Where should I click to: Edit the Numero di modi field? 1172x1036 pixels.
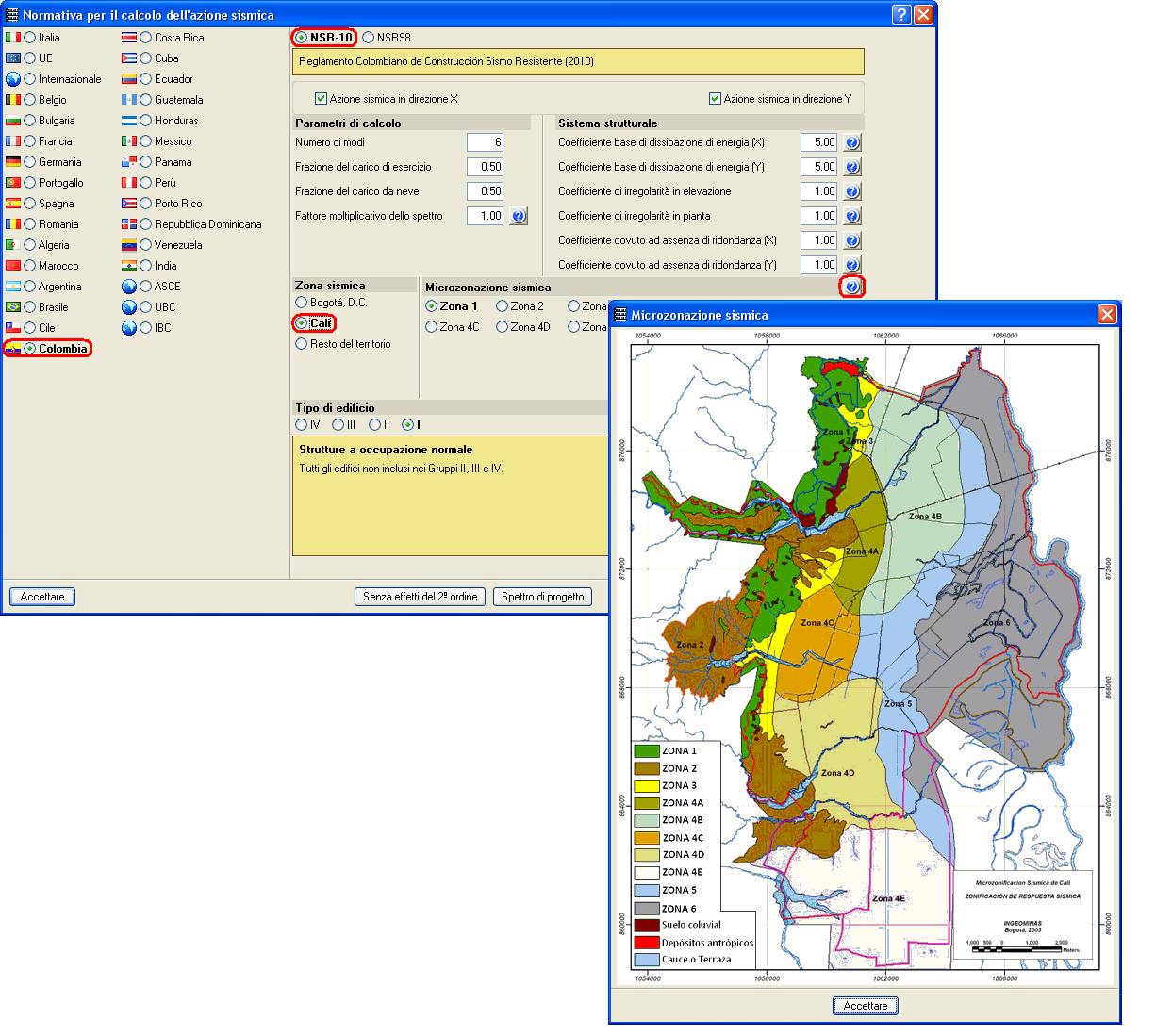pyautogui.click(x=486, y=142)
